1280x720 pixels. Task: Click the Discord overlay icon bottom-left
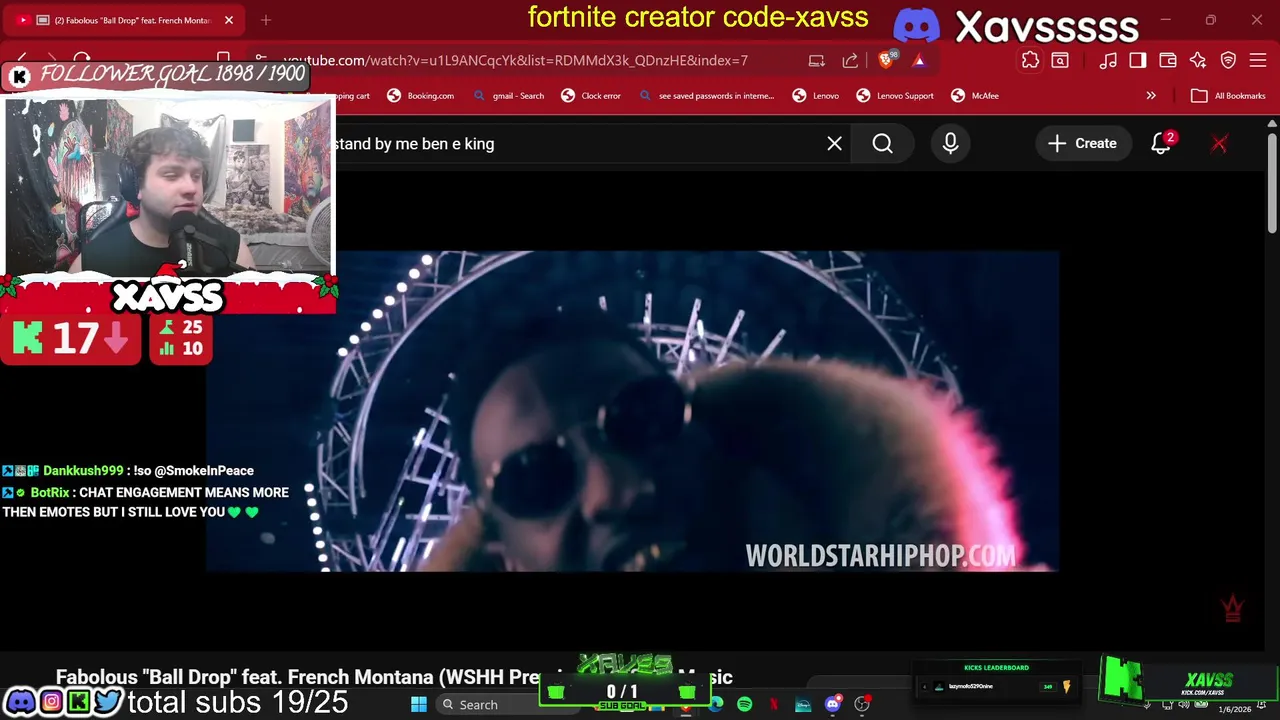coord(20,702)
